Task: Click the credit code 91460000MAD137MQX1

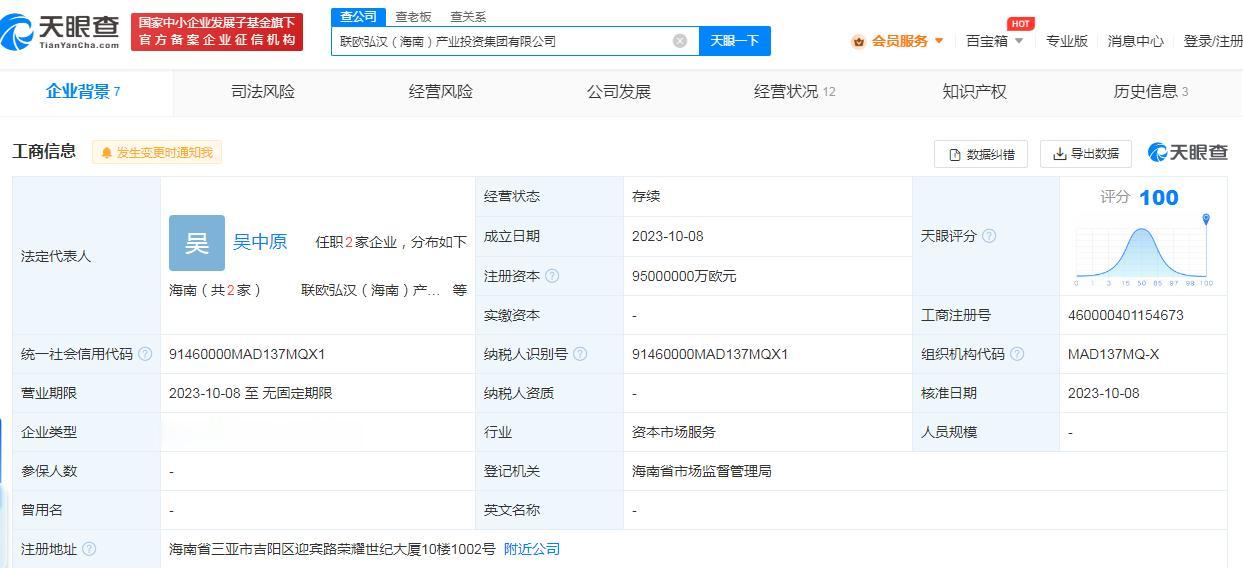Action: (247, 354)
